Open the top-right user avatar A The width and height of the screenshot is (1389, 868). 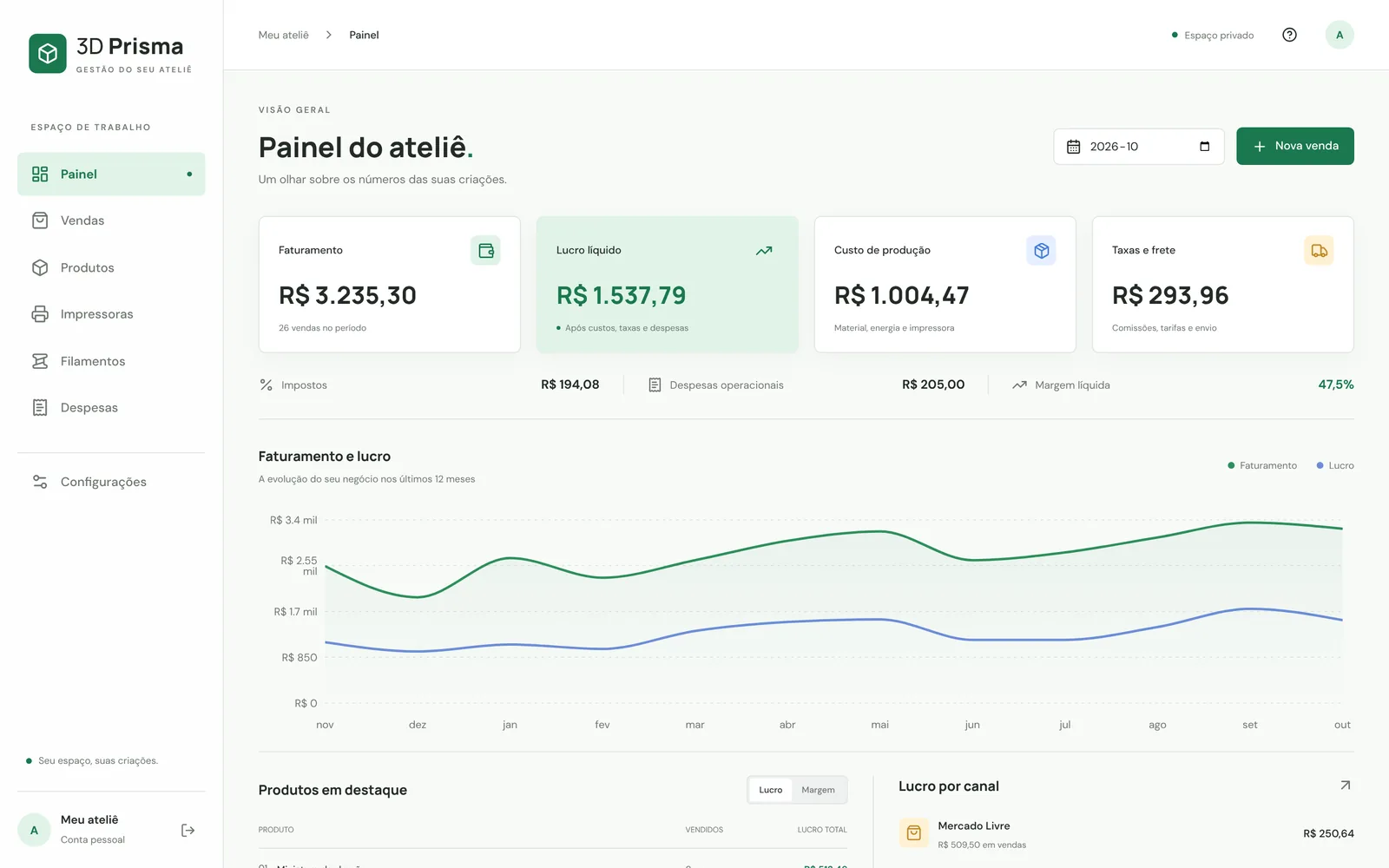pos(1340,35)
